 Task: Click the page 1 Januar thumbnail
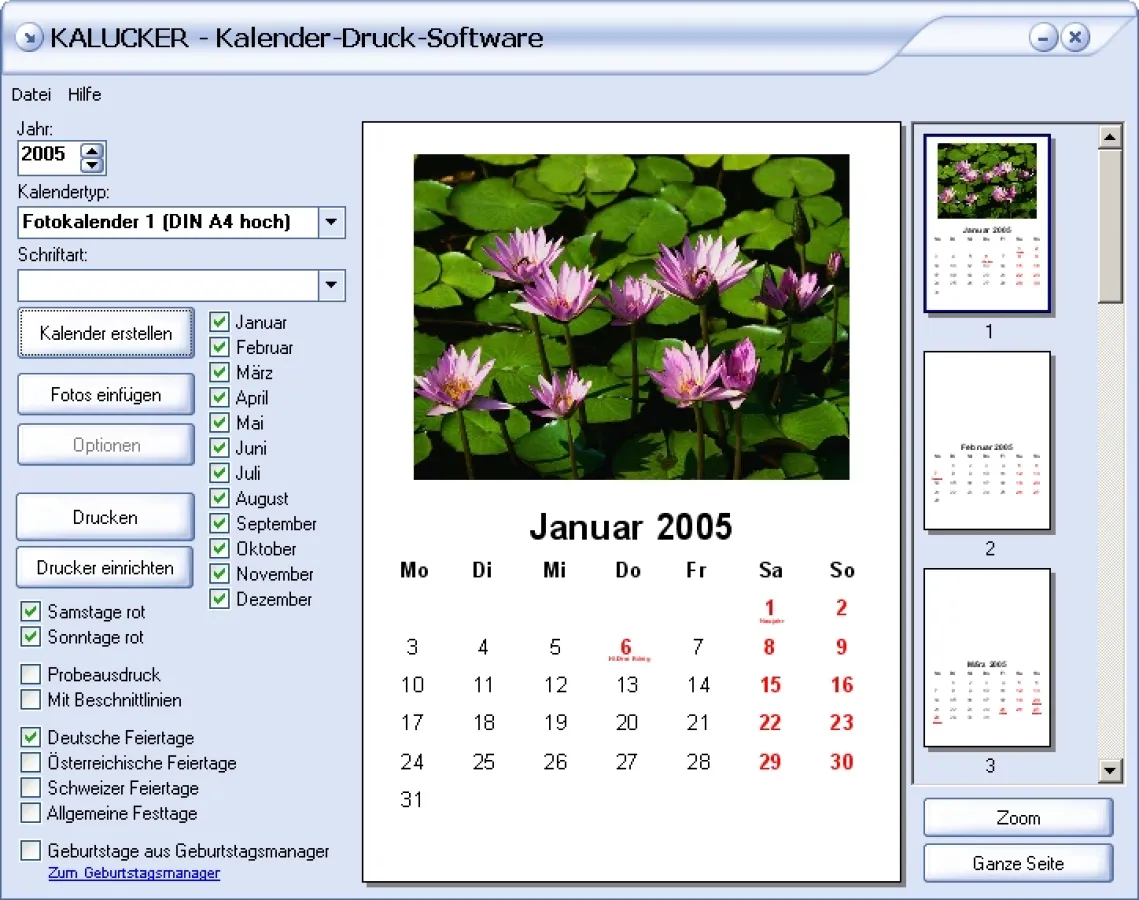tap(987, 224)
